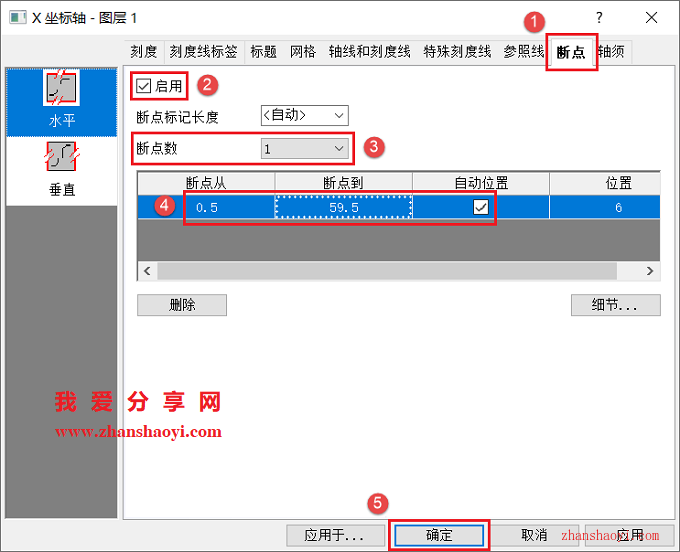The image size is (680, 552).
Task: Click the horizontal scrollbar thumb in the table
Action: 387,271
